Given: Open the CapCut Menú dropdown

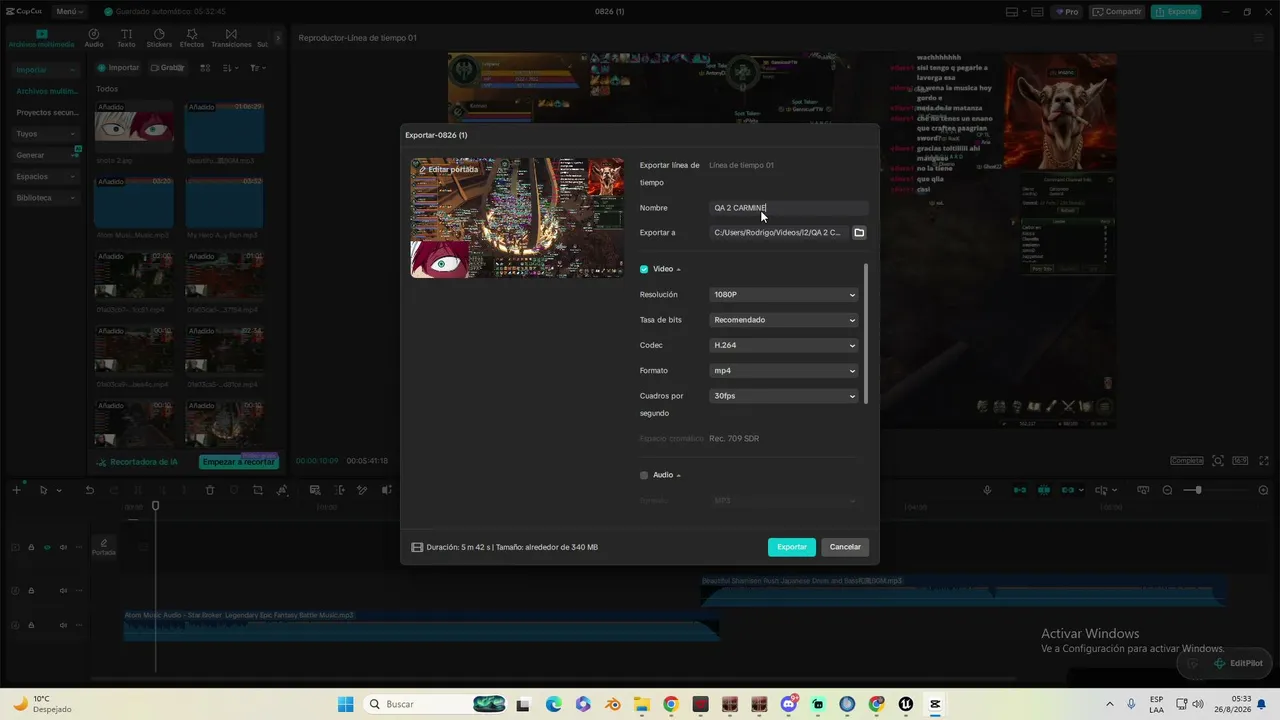Looking at the screenshot, I should [70, 12].
